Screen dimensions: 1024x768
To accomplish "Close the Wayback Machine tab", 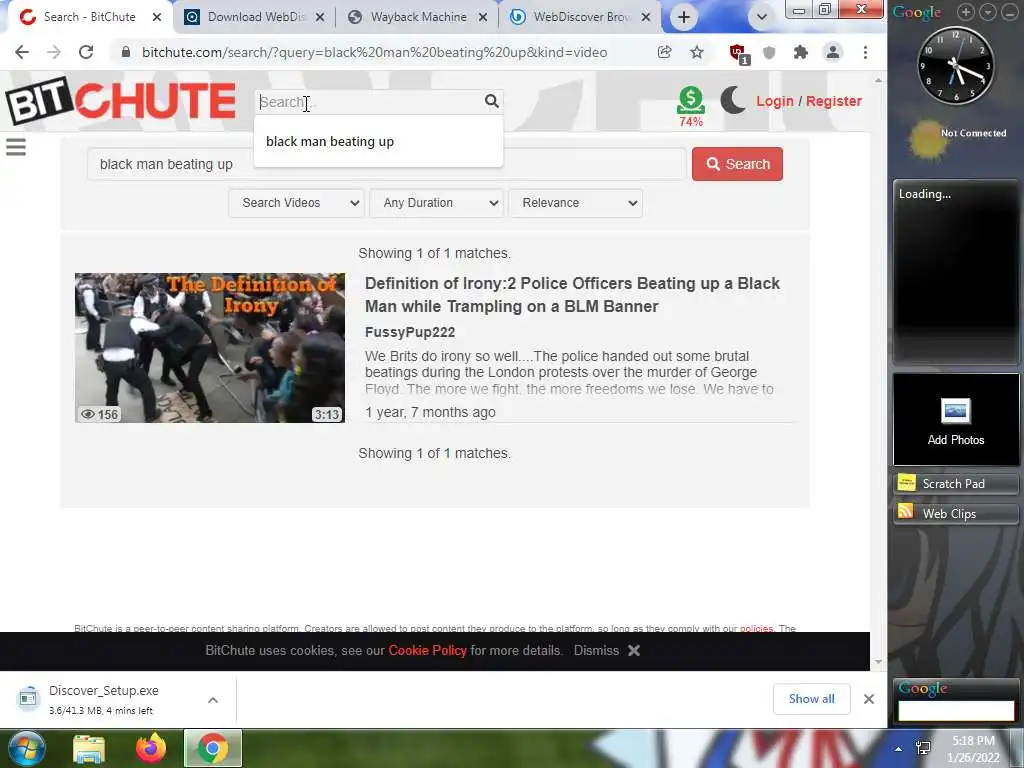I will click(483, 17).
